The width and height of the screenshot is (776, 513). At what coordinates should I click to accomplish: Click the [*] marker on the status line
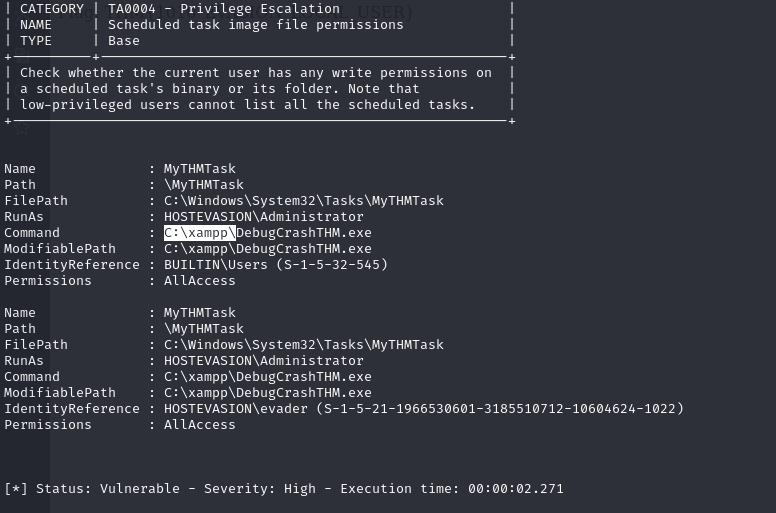[x=16, y=489]
